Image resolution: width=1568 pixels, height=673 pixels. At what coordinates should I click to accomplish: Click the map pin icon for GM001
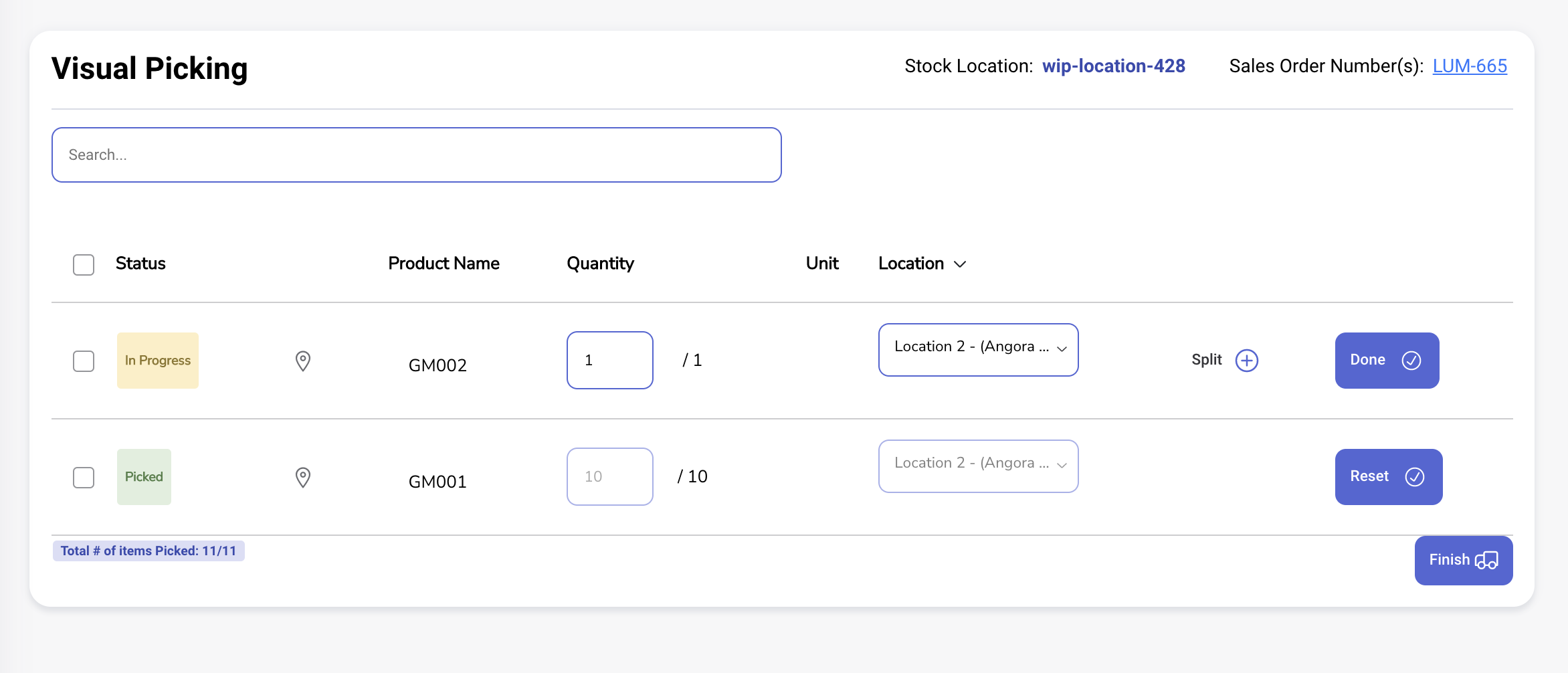[303, 478]
